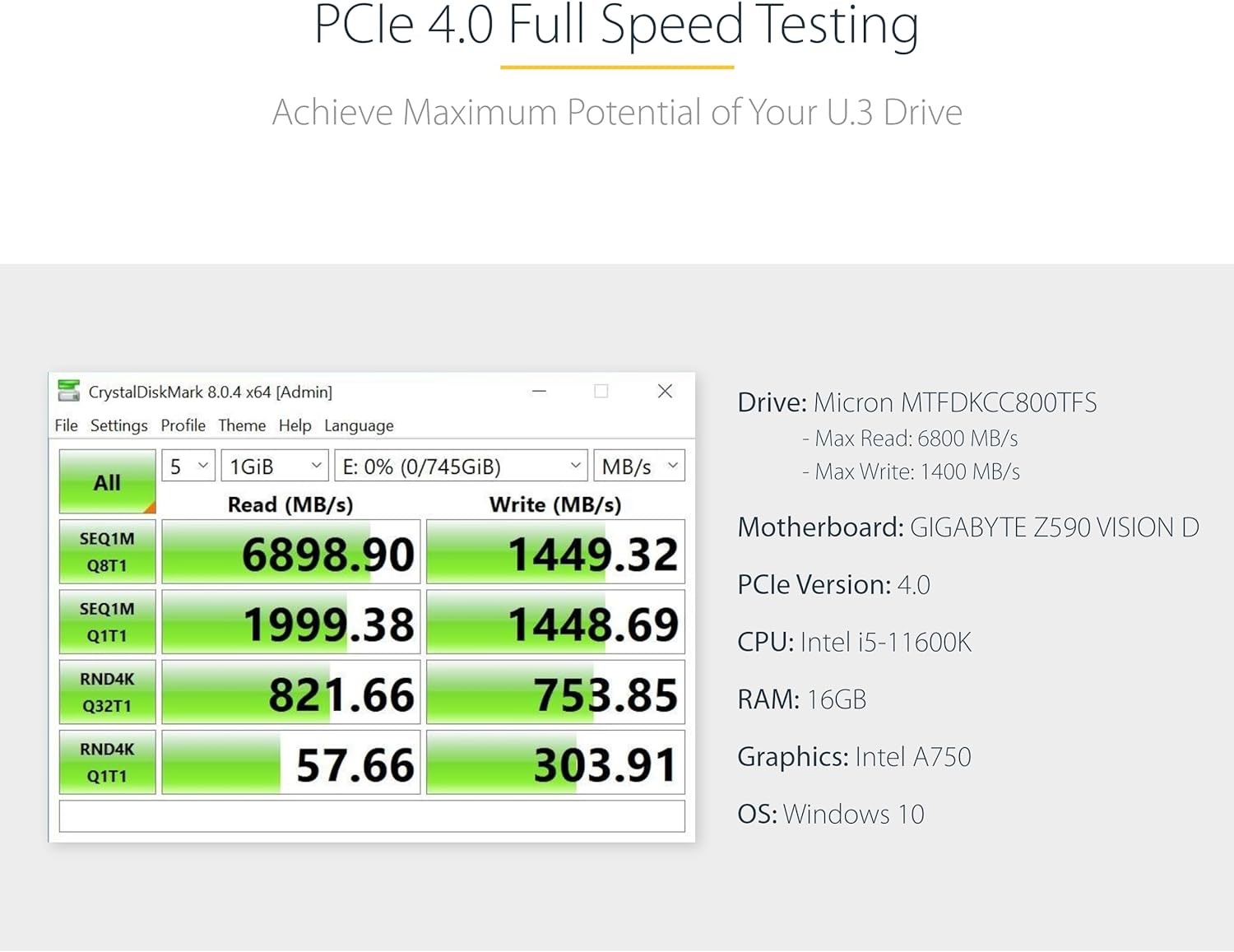Run the SEQ1M Q8T1 test
The width and height of the screenshot is (1234, 952).
click(x=107, y=552)
